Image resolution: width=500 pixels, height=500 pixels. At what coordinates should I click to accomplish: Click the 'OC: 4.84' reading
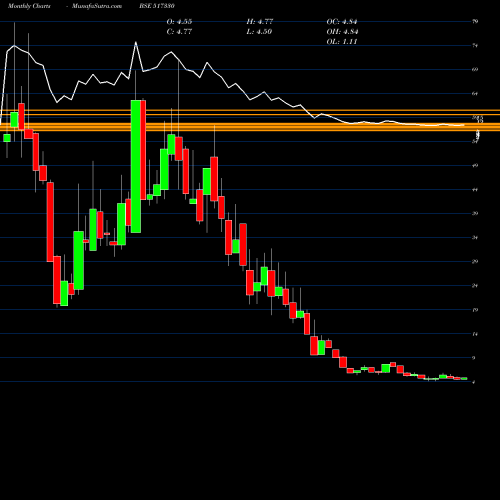[x=342, y=22]
